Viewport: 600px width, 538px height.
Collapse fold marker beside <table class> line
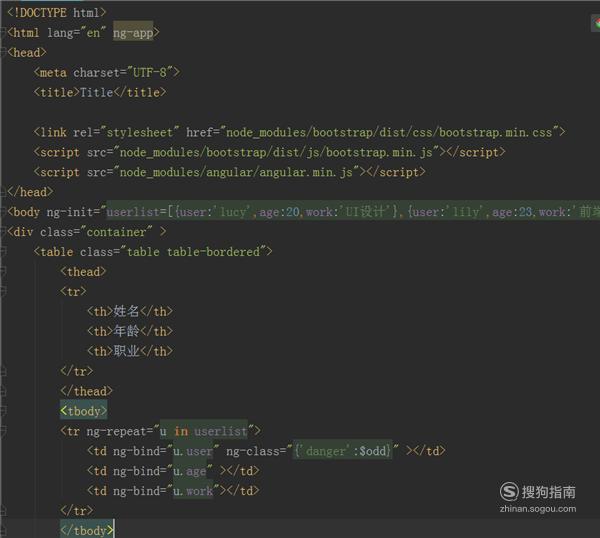[3, 251]
